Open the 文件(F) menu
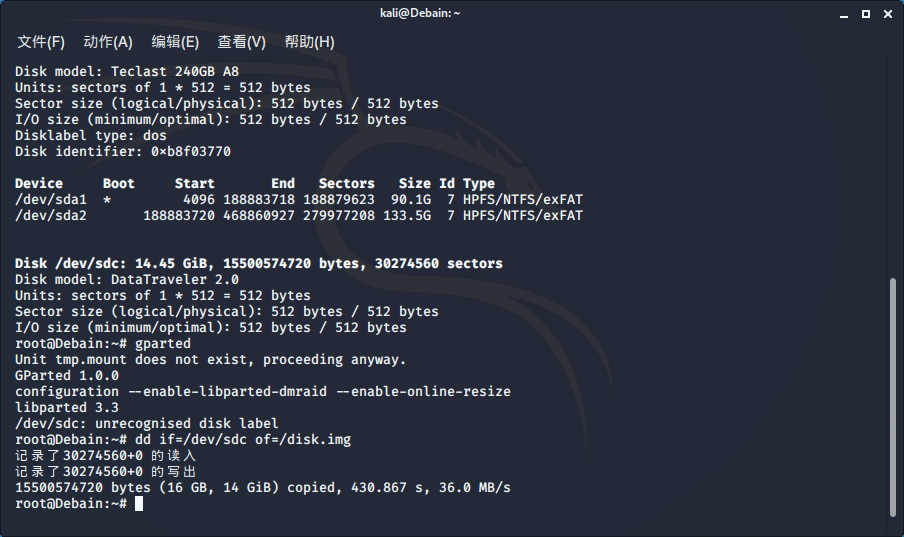The image size is (904, 537). pyautogui.click(x=40, y=42)
